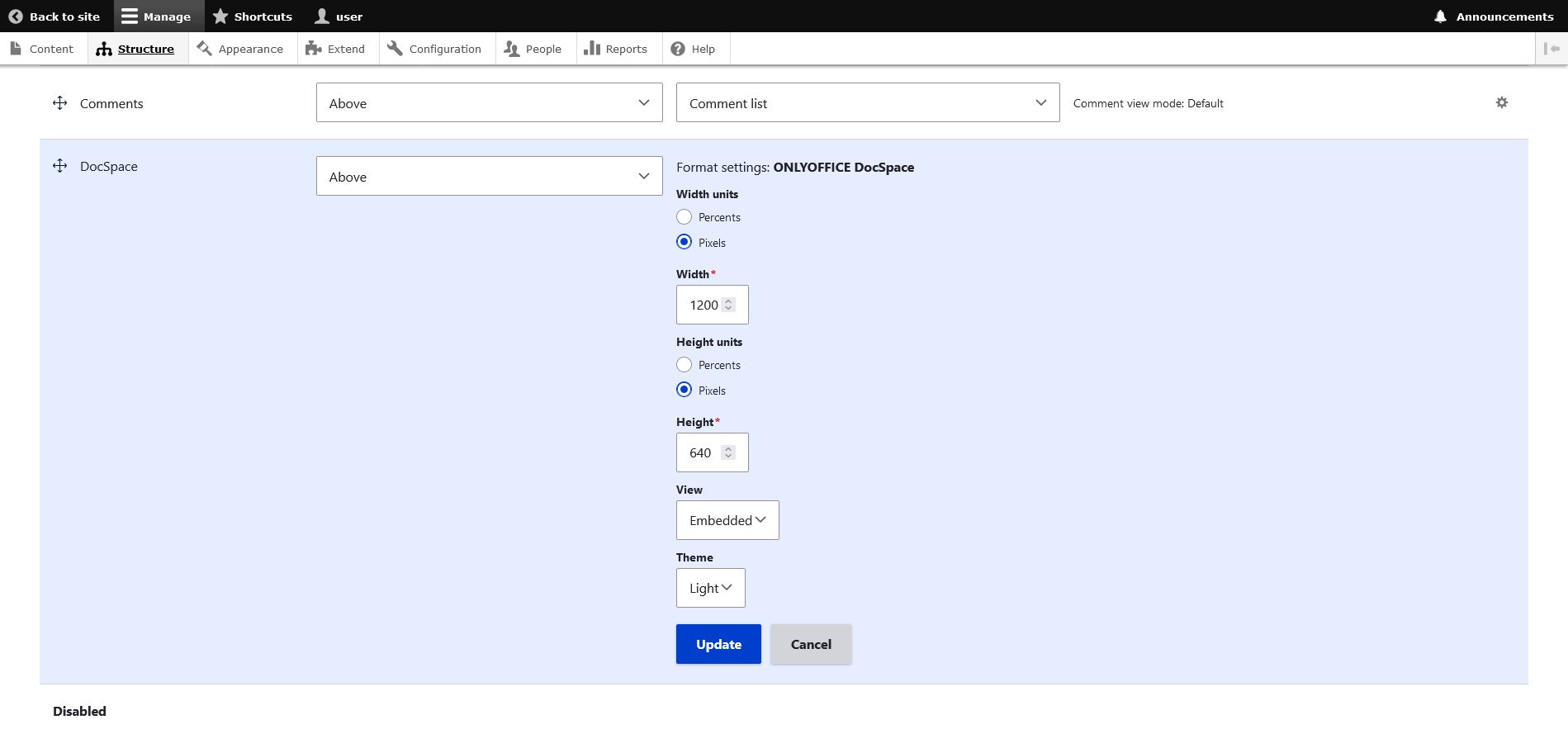Click the Disabled section heading

(79, 711)
